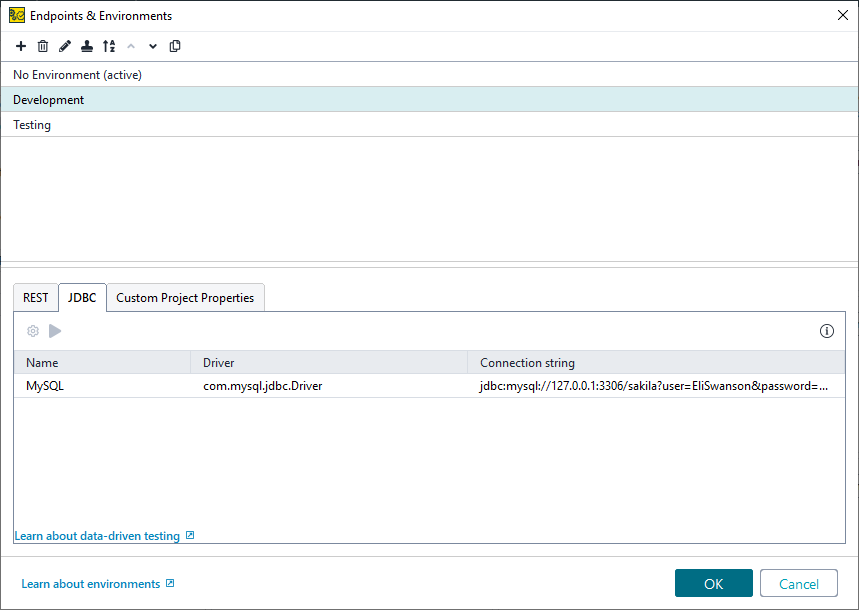
Task: Open the Custom Project Properties tab
Action: click(185, 297)
